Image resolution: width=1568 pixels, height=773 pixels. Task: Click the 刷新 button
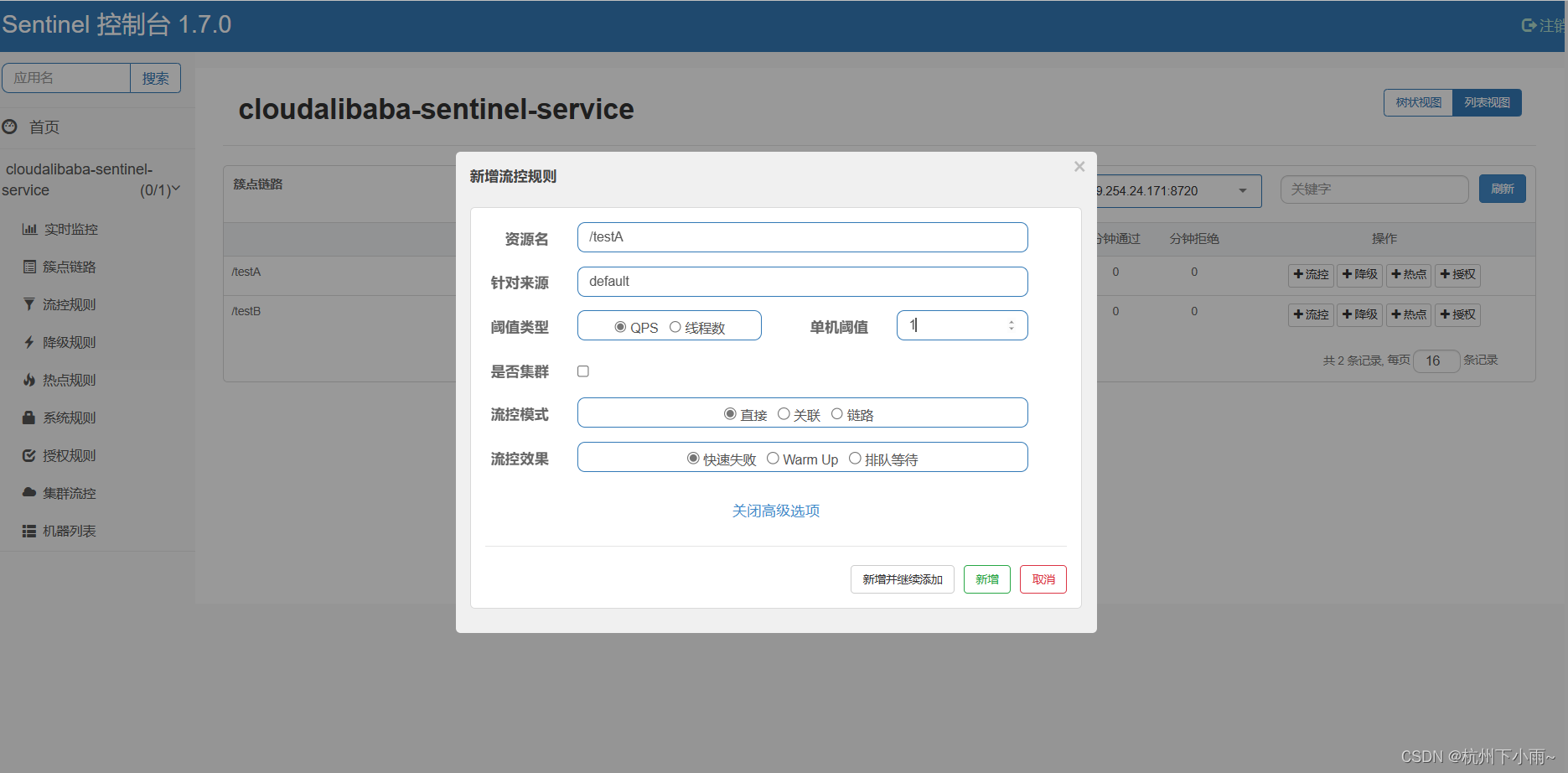[x=1502, y=189]
